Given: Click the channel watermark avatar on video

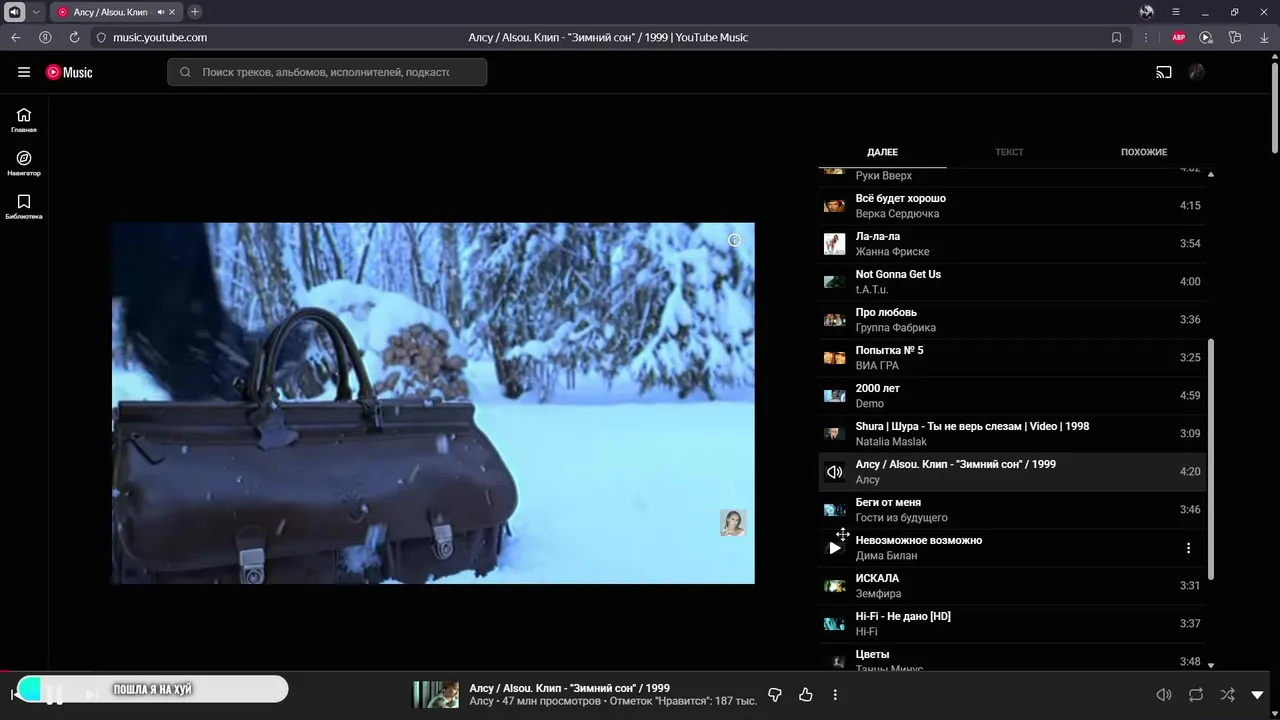Looking at the screenshot, I should [x=733, y=523].
